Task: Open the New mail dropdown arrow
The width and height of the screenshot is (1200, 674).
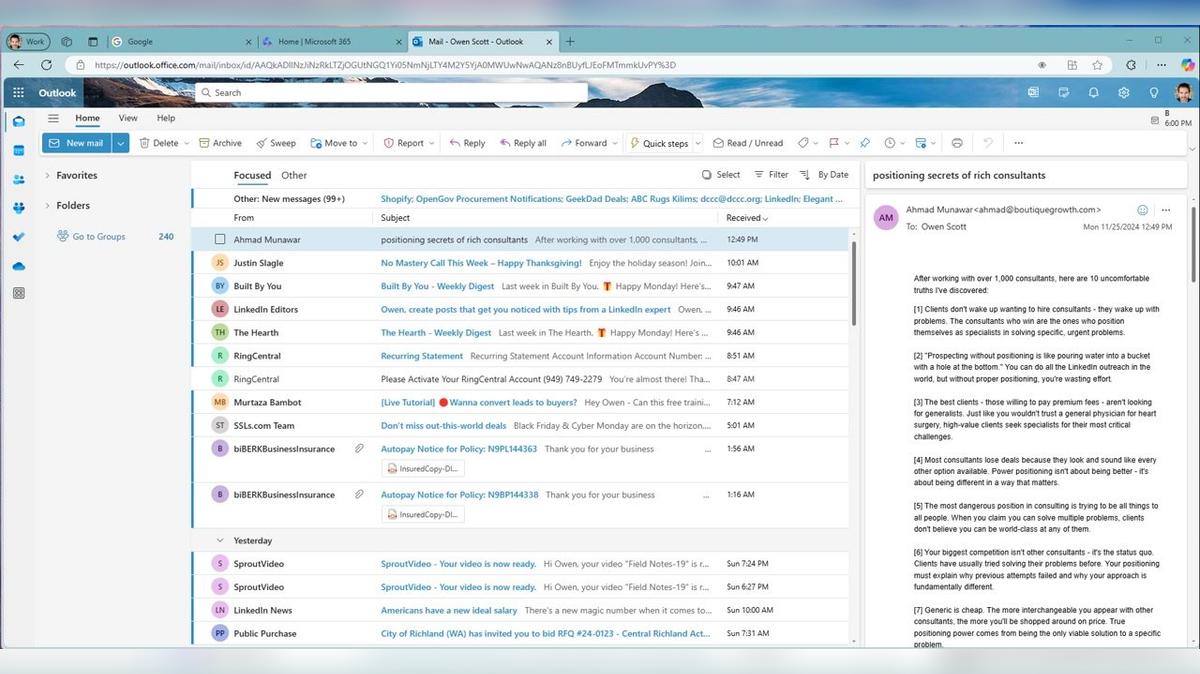Action: (121, 143)
